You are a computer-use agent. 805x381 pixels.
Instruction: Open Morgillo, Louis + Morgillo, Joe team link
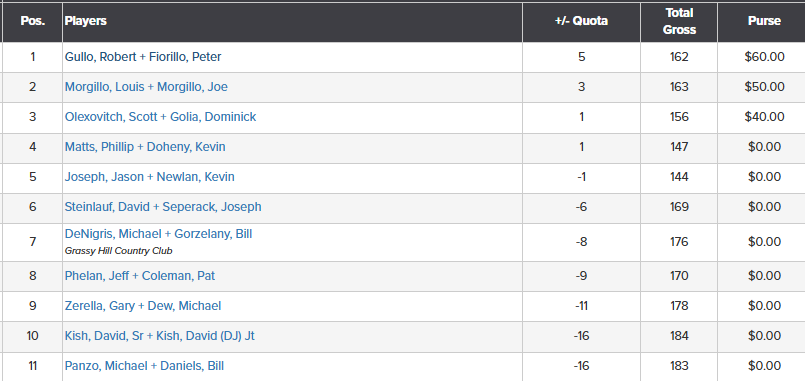click(146, 87)
